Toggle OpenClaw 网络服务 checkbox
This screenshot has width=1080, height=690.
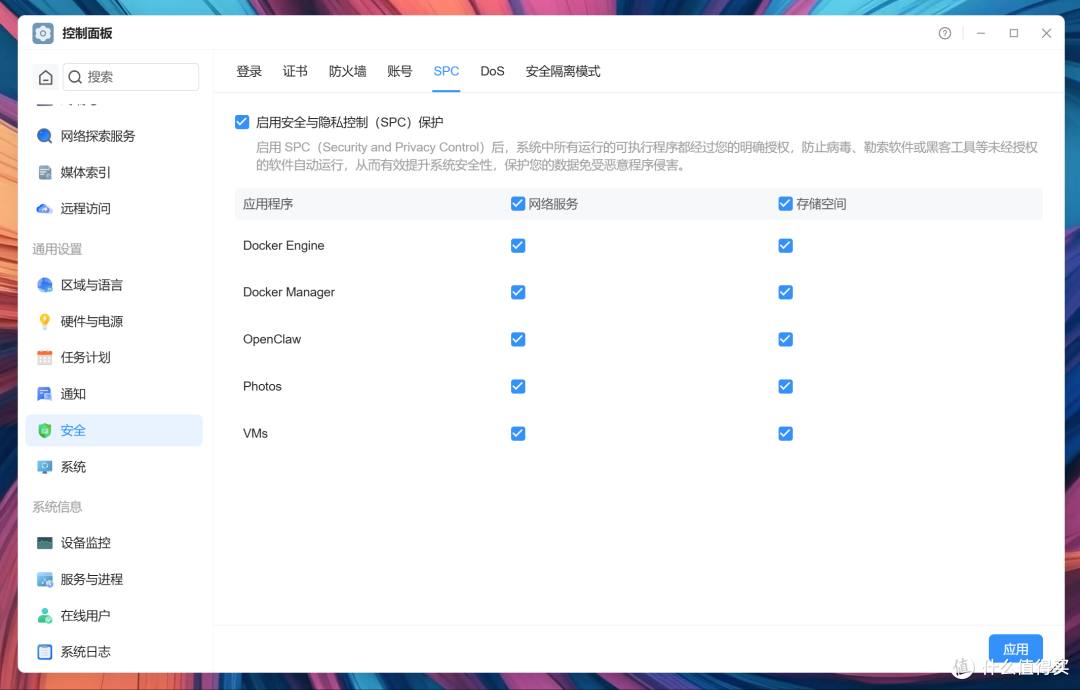(518, 339)
